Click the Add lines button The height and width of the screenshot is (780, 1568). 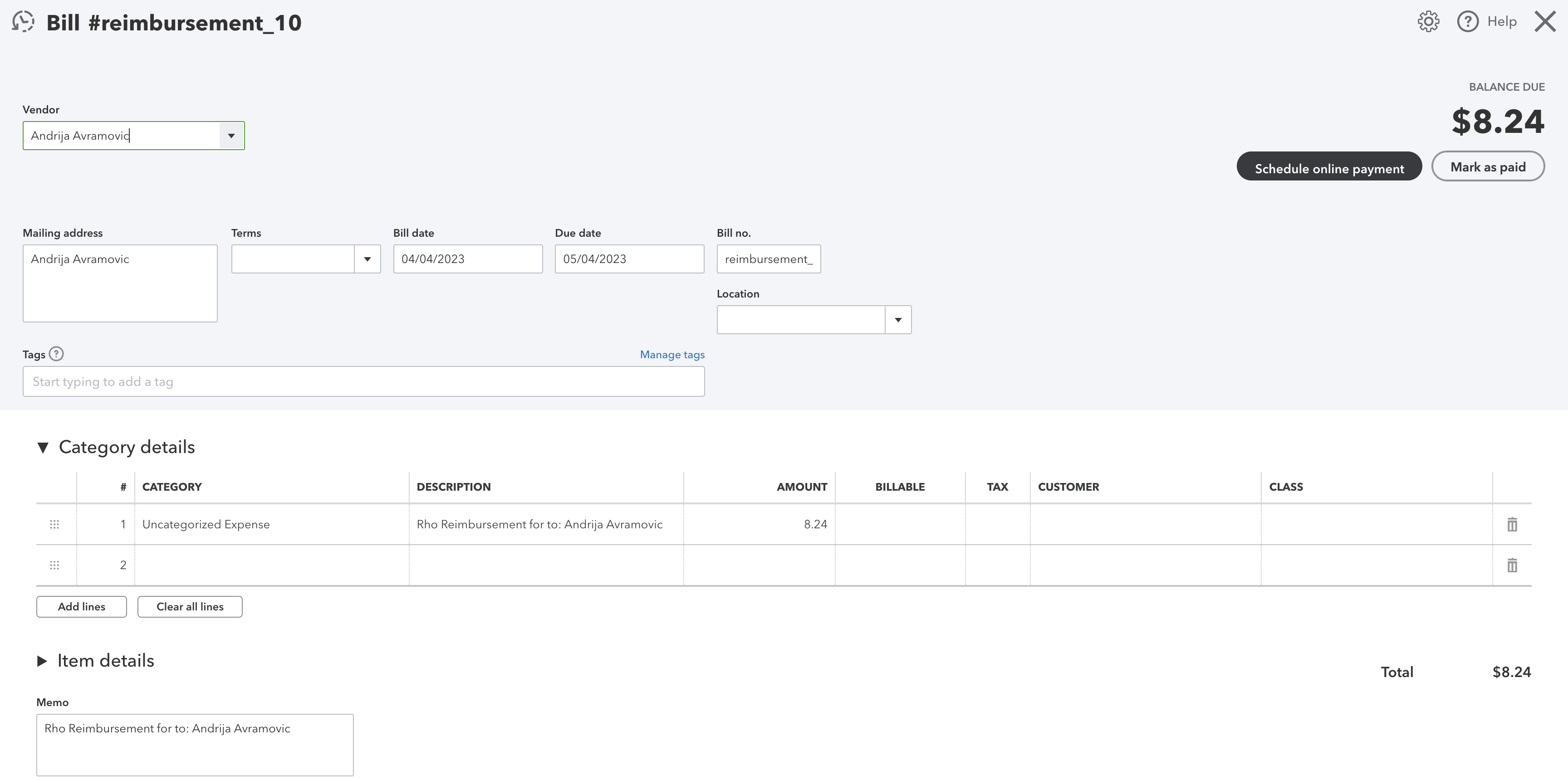(x=82, y=607)
